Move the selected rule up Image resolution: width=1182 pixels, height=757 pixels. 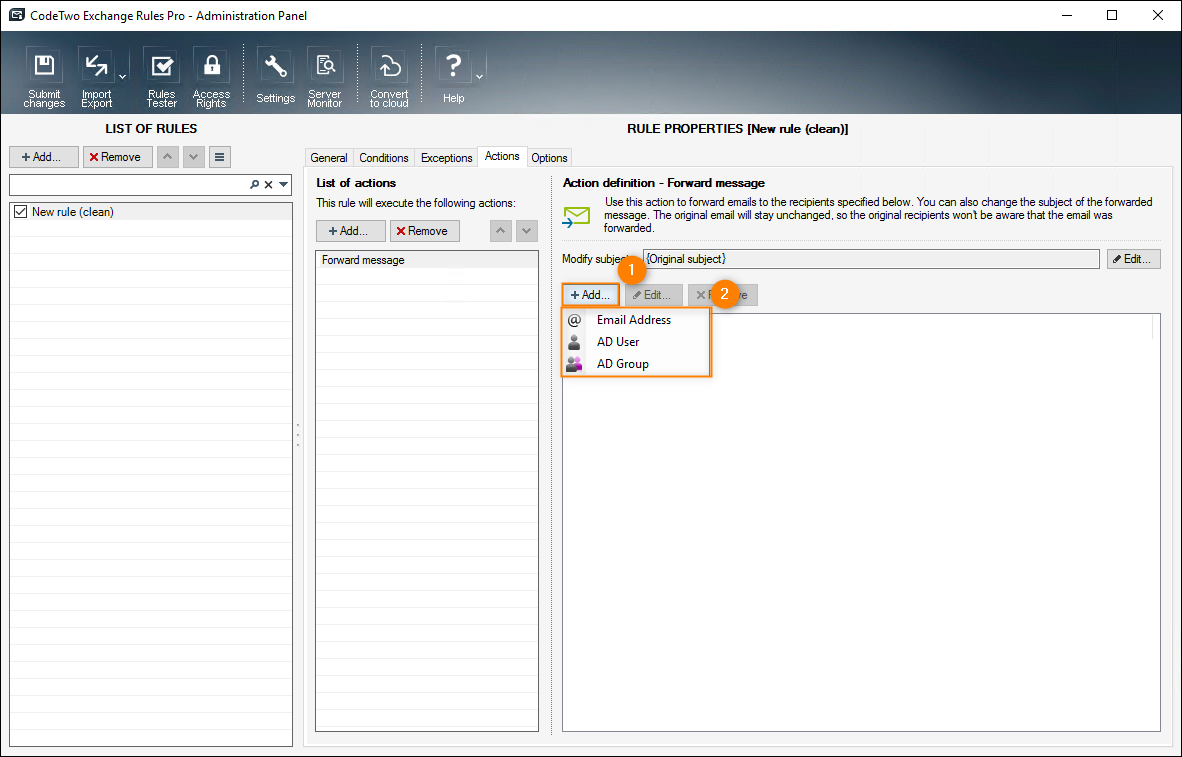[x=168, y=157]
